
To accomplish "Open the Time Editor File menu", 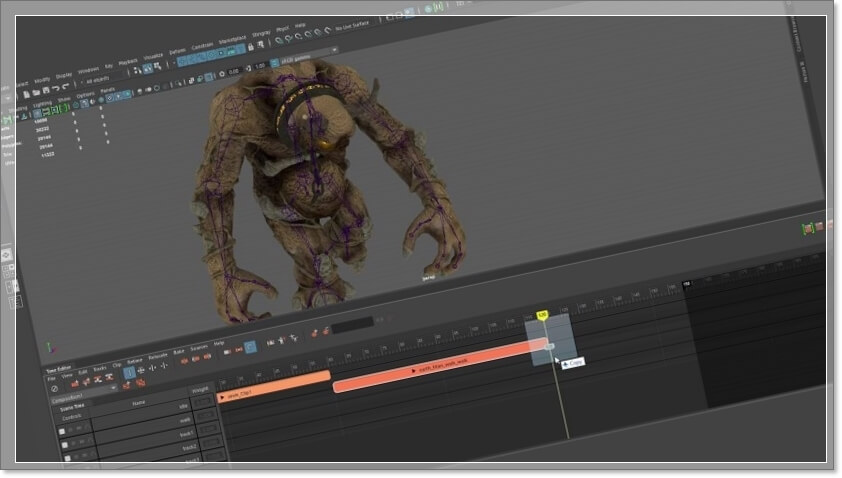I will coord(51,379).
